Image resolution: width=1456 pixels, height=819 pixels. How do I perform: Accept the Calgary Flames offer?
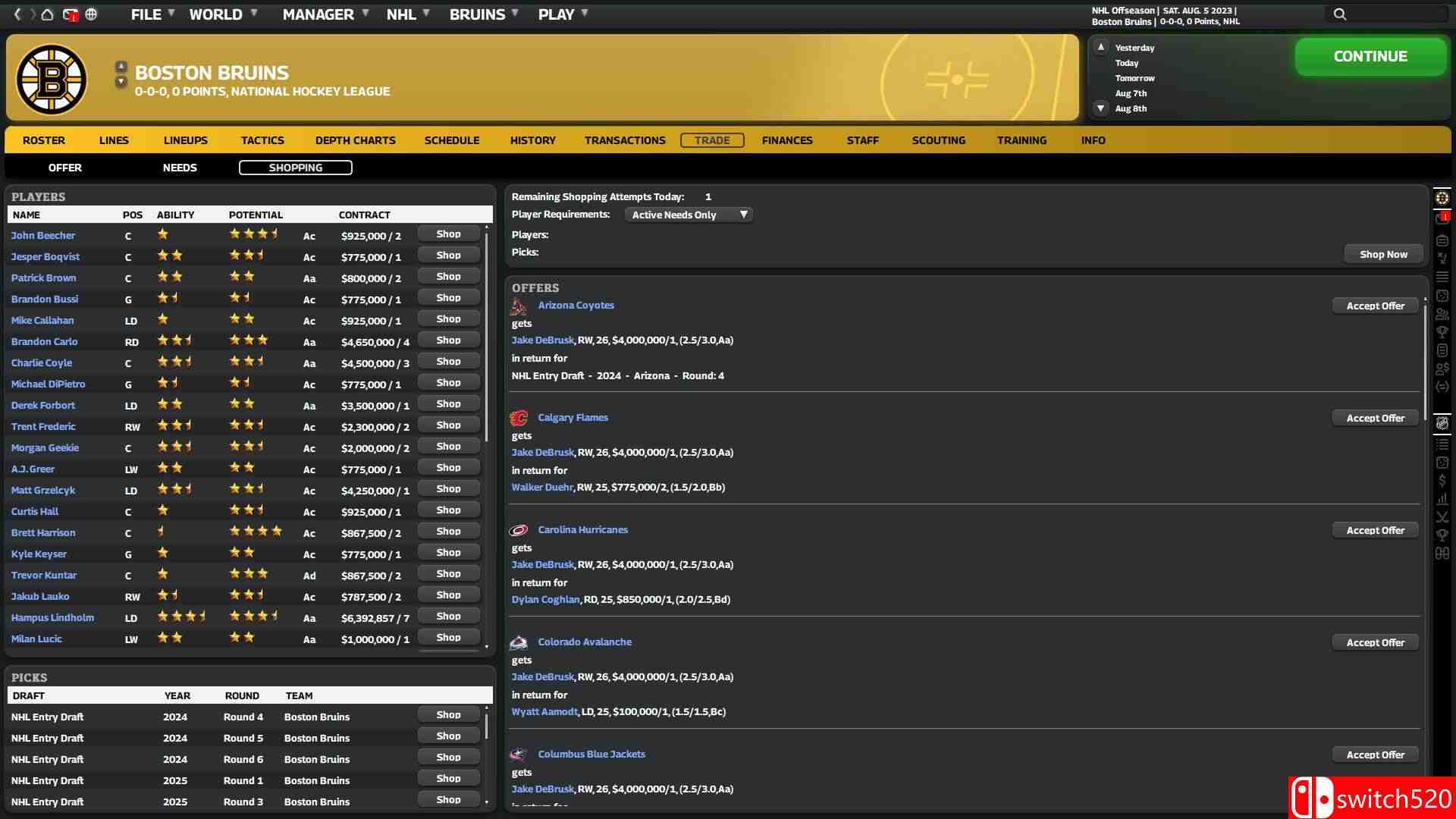(1375, 419)
